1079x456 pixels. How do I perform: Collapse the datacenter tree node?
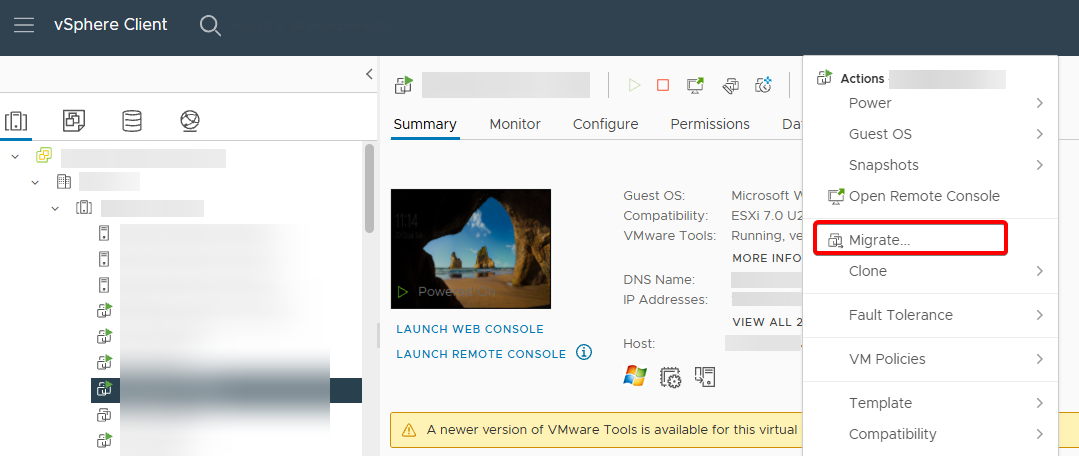click(x=35, y=182)
